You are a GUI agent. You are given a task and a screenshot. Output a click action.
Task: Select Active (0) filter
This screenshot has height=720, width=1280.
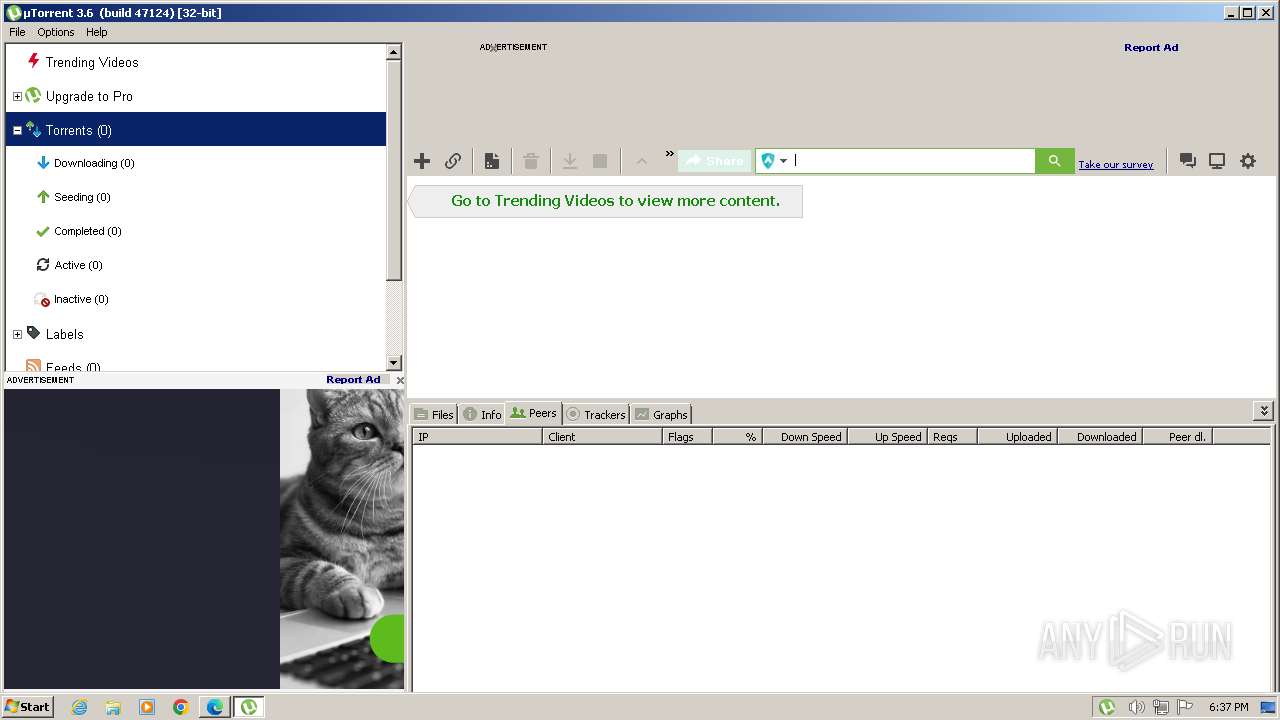click(x=78, y=265)
